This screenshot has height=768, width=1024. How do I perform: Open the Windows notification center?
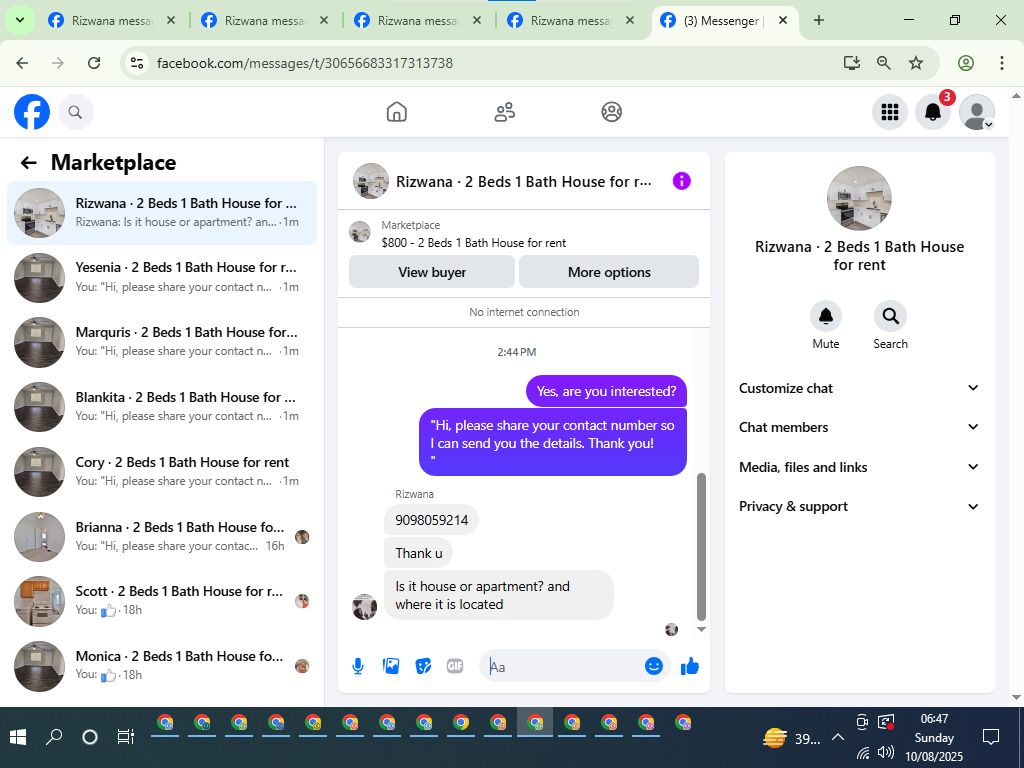(x=991, y=738)
